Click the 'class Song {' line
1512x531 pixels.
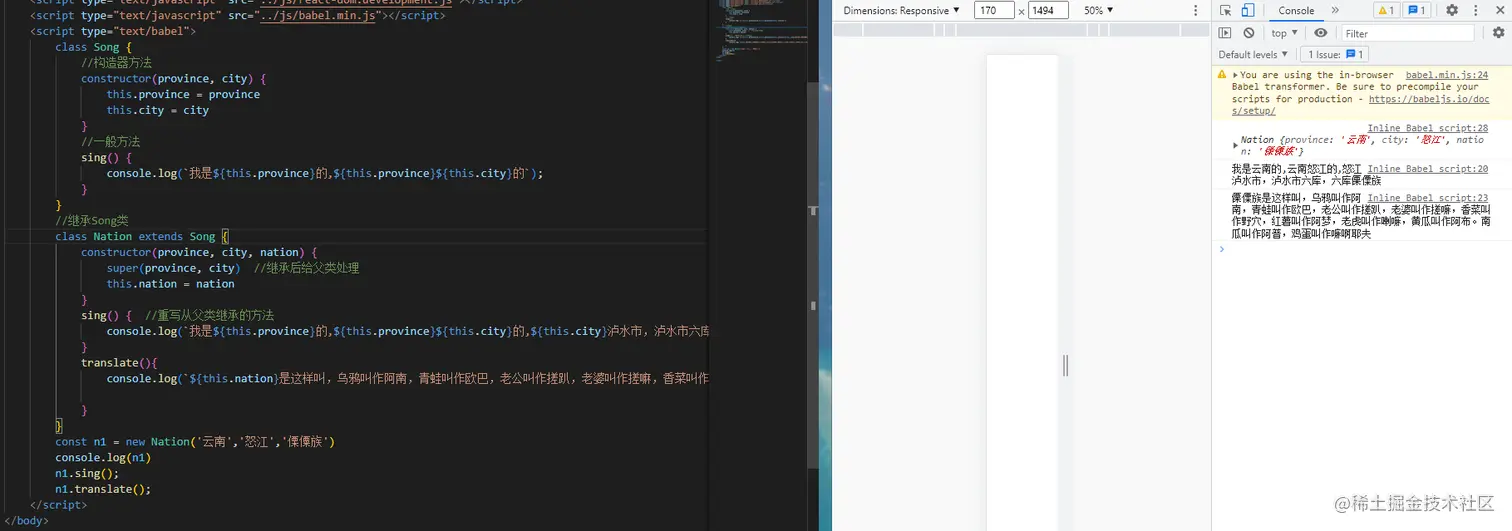click(93, 47)
